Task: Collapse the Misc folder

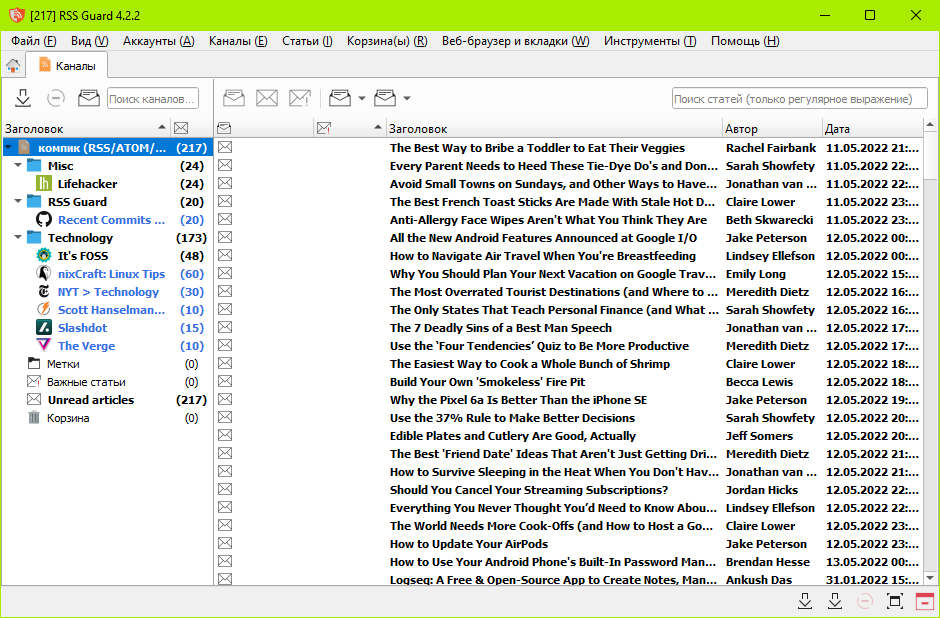Action: (x=19, y=166)
